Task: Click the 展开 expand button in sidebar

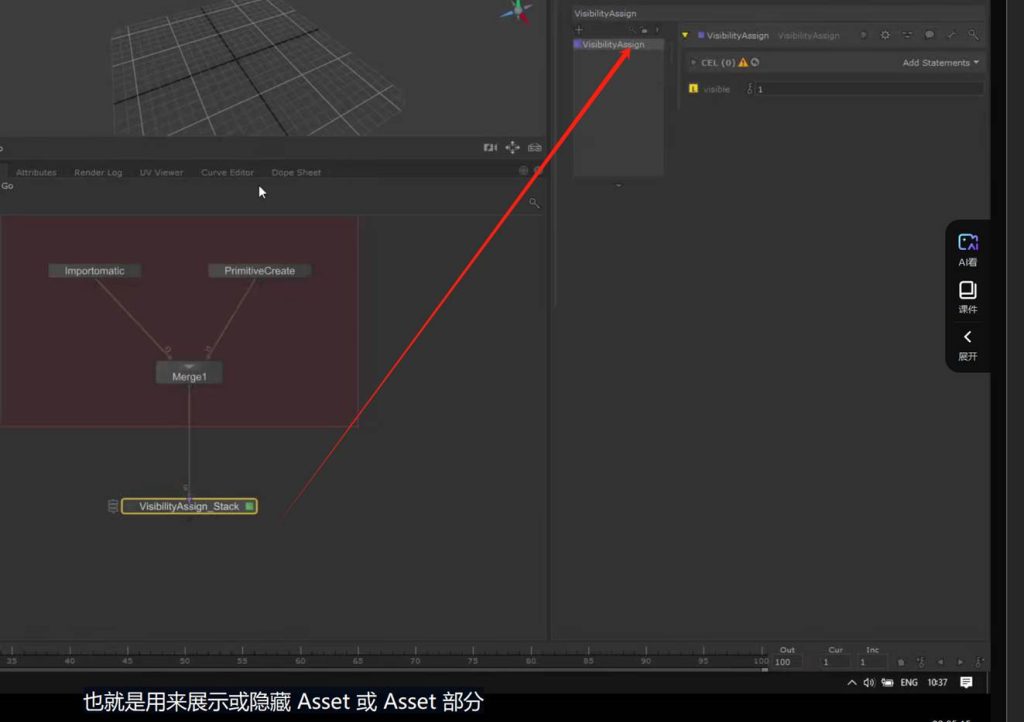Action: (967, 344)
